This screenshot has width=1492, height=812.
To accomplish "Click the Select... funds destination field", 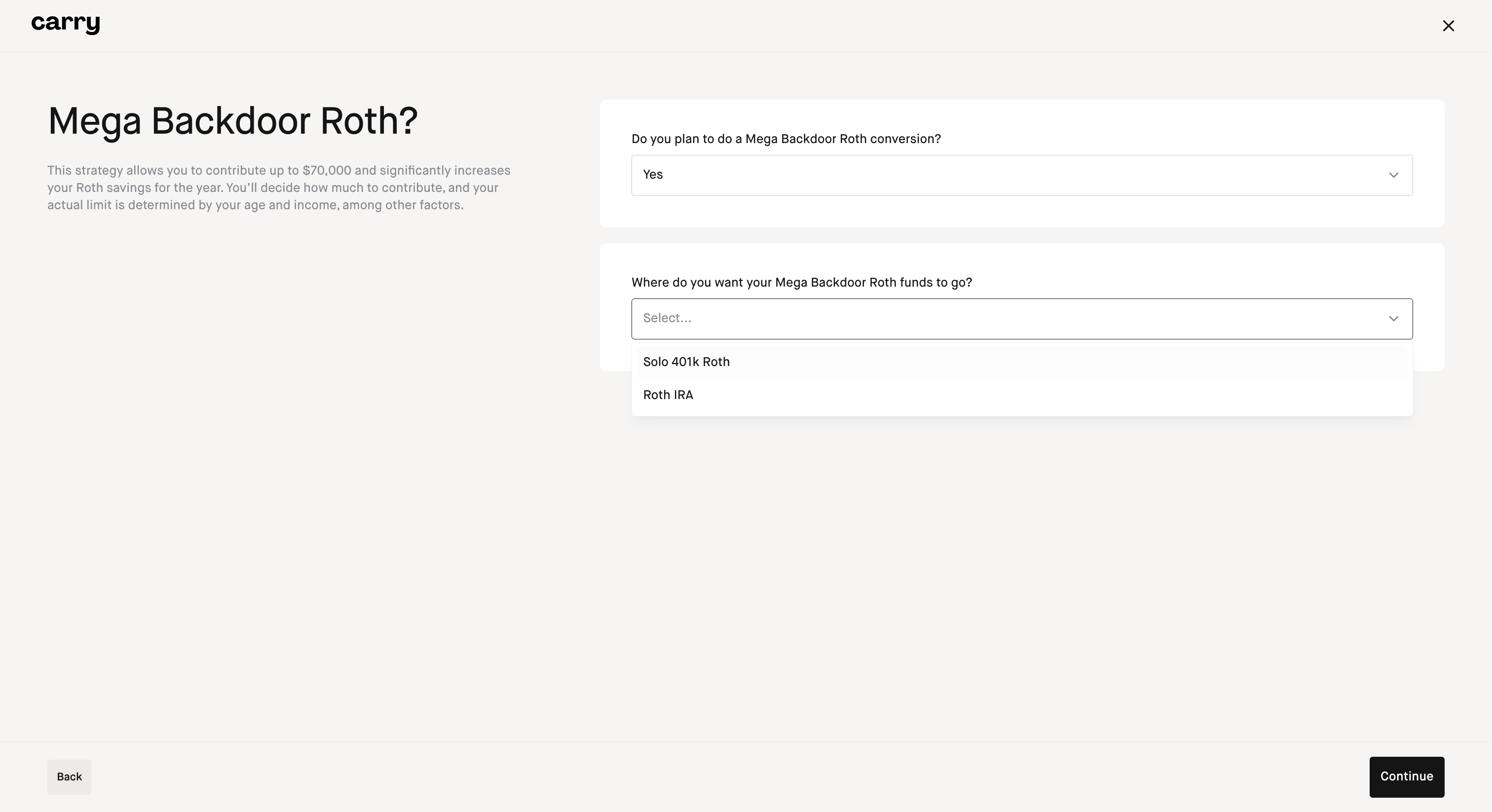I will click(1021, 319).
